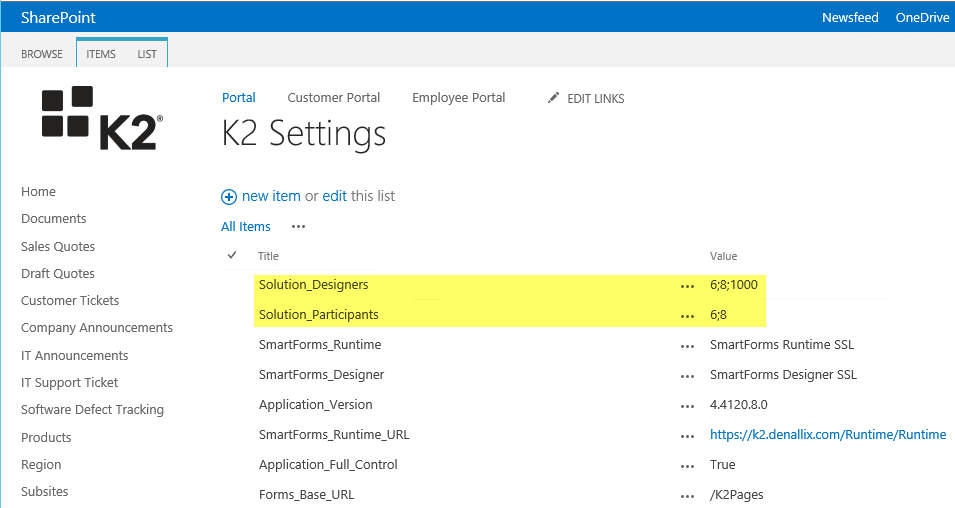Click the True value
Viewport: 955px width, 508px height.
722,464
